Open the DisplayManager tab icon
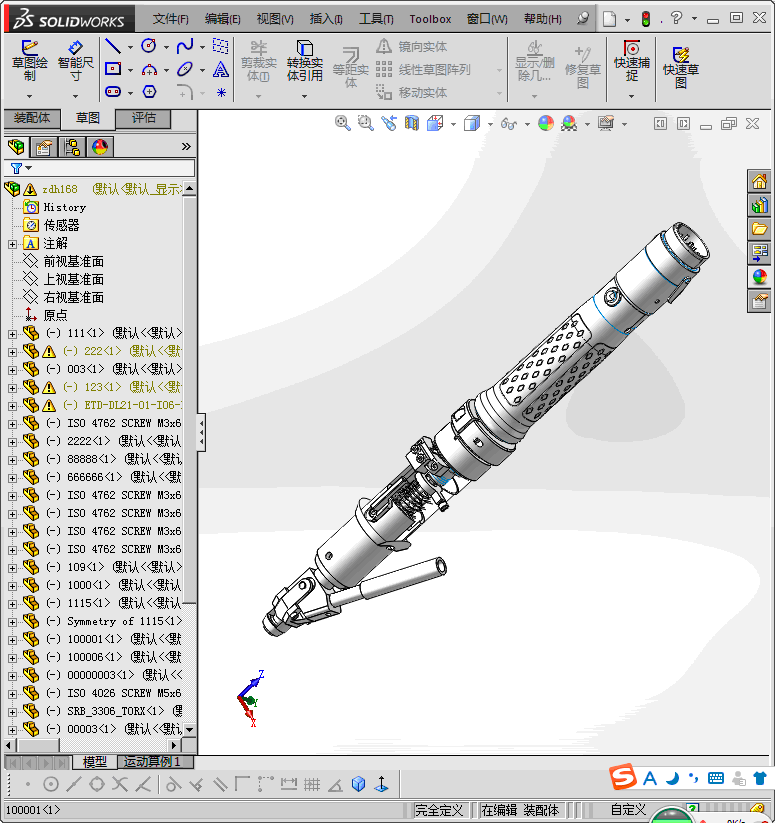This screenshot has height=823, width=775. click(x=100, y=147)
